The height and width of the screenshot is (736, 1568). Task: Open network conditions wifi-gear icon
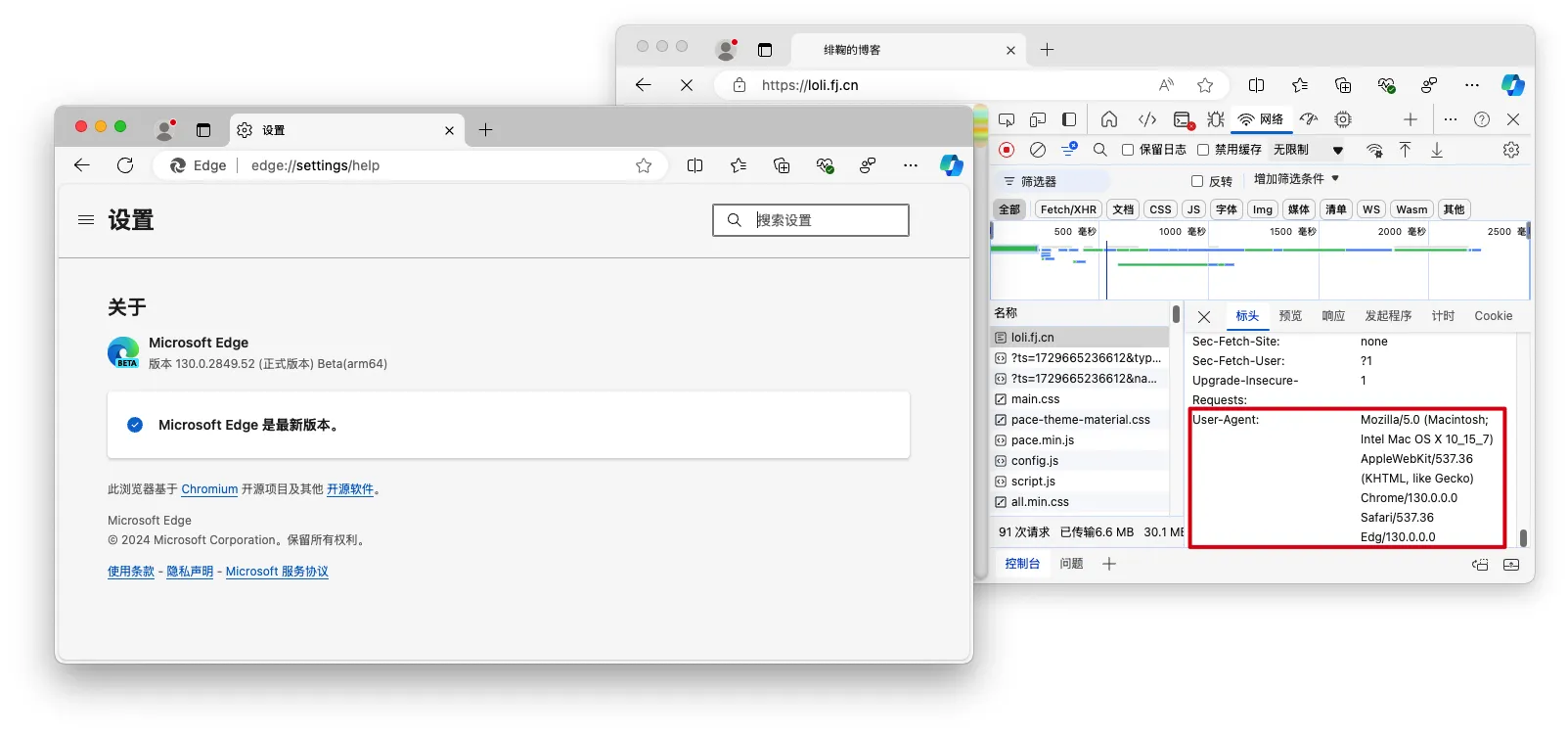[1374, 150]
